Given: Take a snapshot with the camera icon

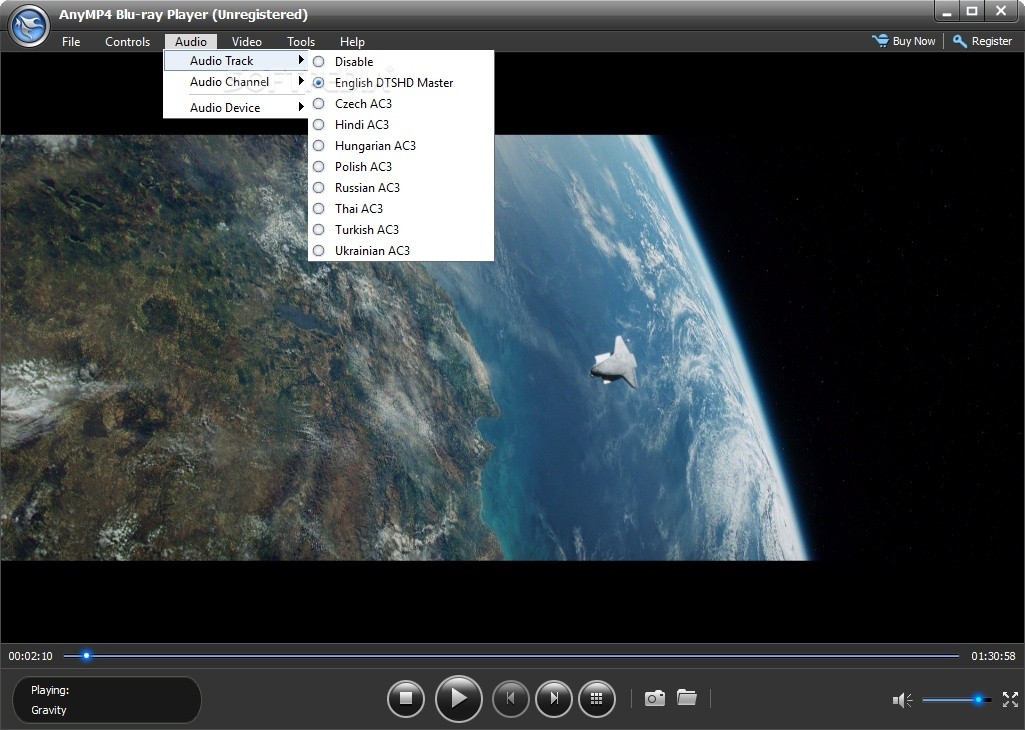Looking at the screenshot, I should [654, 698].
